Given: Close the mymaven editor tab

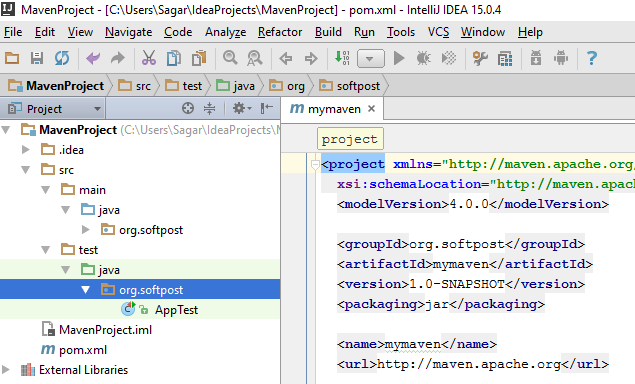Looking at the screenshot, I should tap(371, 109).
